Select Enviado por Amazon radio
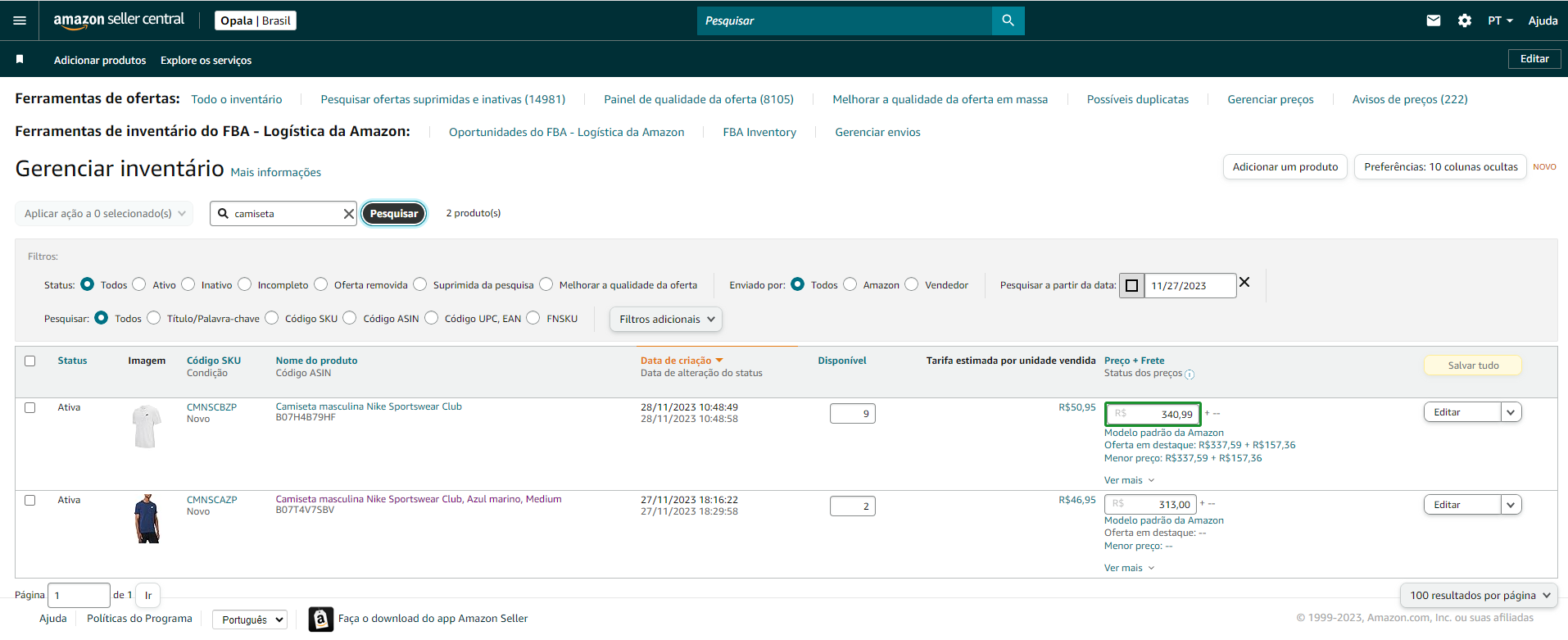Screen dimensions: 1568x640 click(850, 284)
